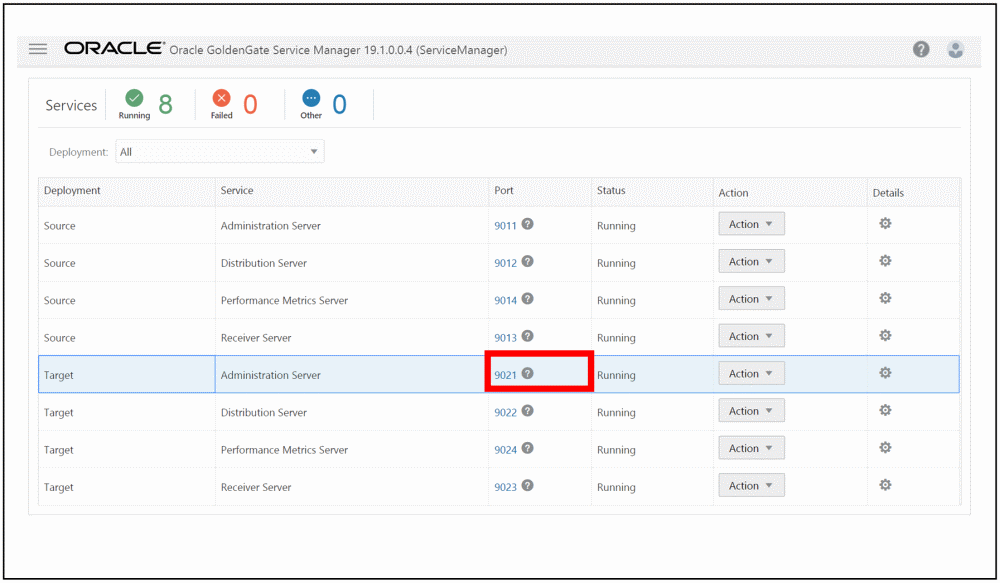Open the hamburger navigation menu
The height and width of the screenshot is (583, 1000).
click(x=38, y=49)
